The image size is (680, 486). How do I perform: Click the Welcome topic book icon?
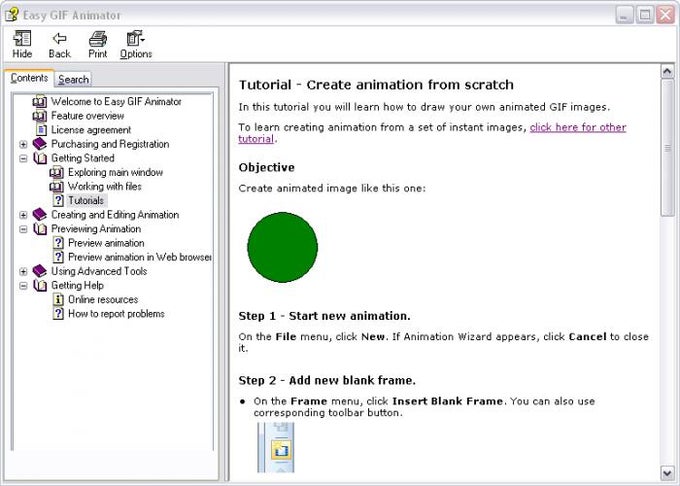pos(39,102)
